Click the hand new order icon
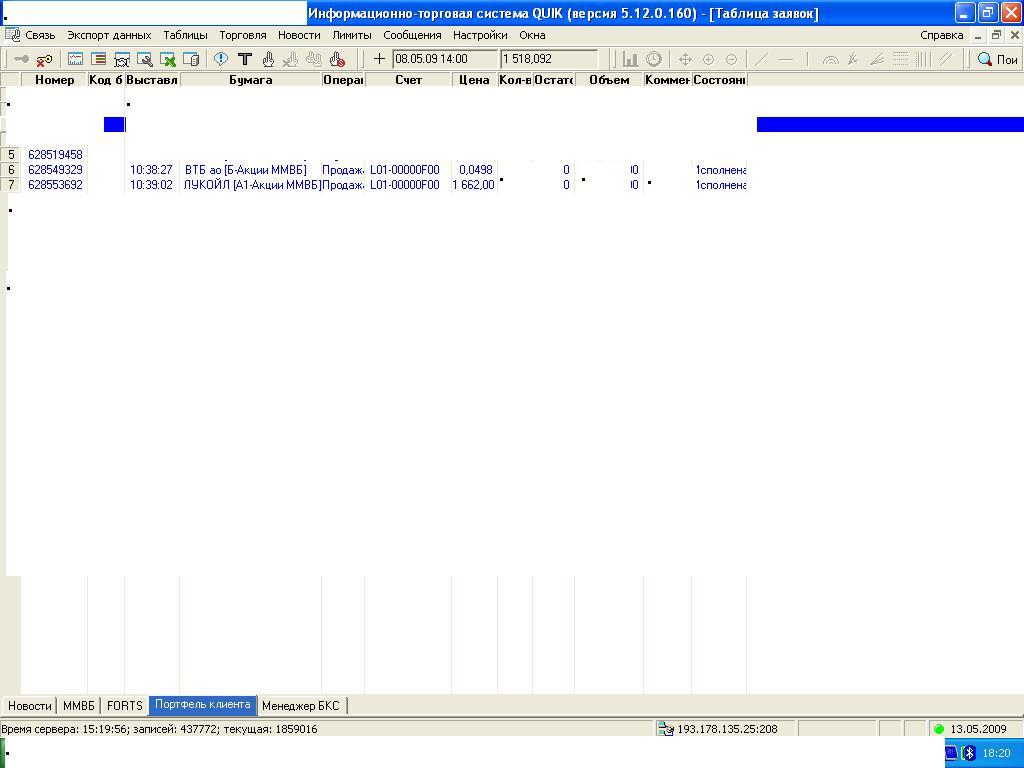Viewport: 1024px width, 768px height. tap(268, 59)
